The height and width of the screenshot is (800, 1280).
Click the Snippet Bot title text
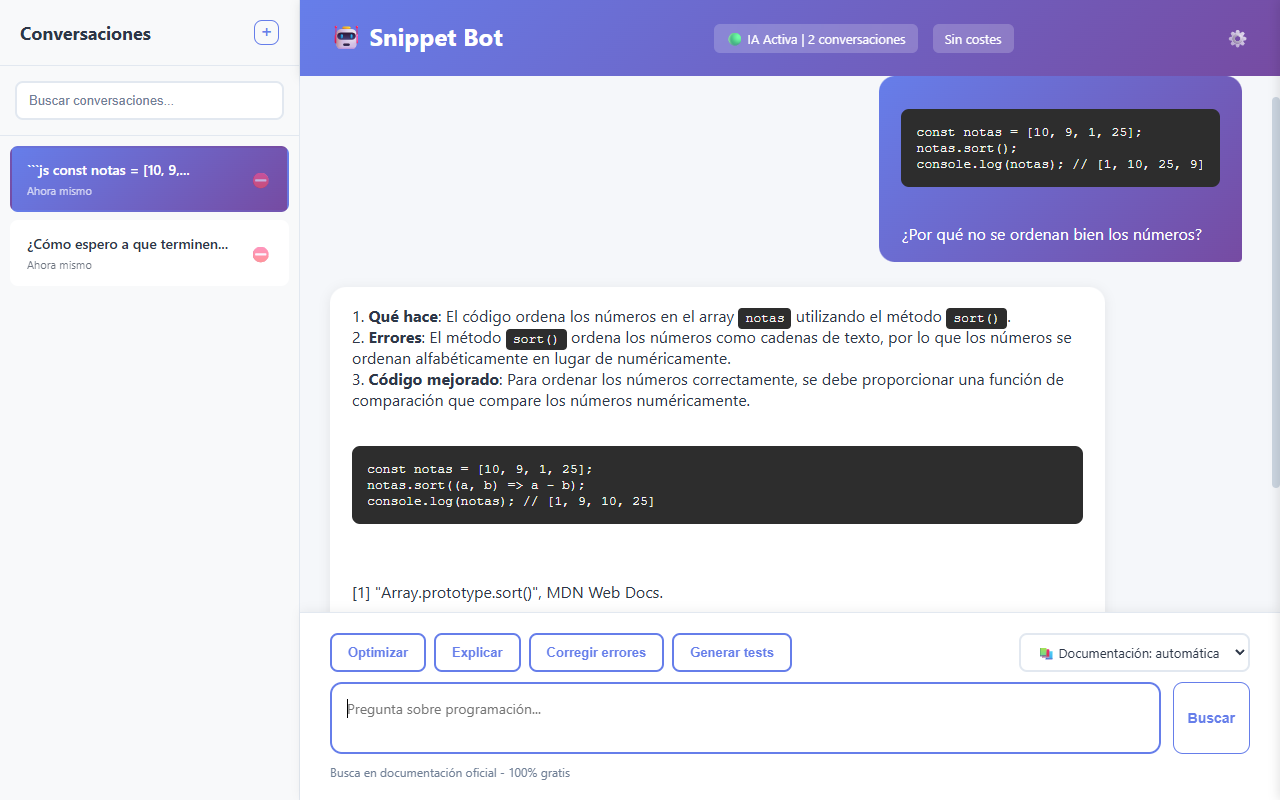[x=436, y=38]
